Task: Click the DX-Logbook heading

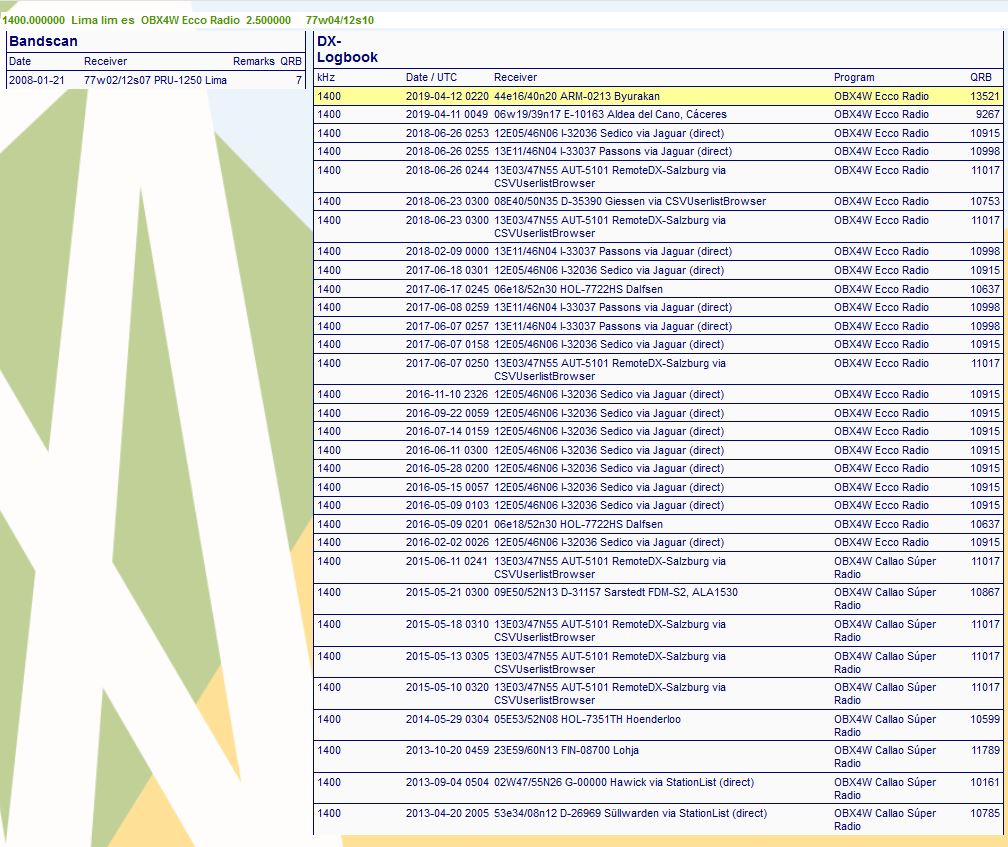Action: pos(347,49)
